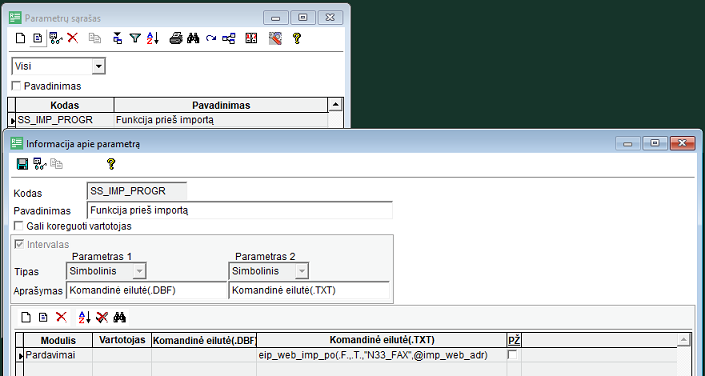Click the save floppy disk icon
The width and height of the screenshot is (705, 376).
pos(22,164)
